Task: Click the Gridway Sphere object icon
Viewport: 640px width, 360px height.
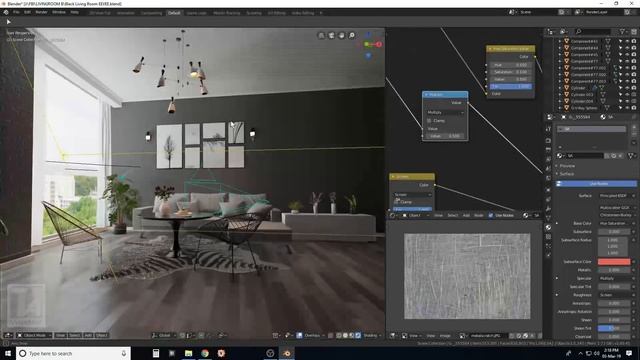Action: pyautogui.click(x=567, y=108)
